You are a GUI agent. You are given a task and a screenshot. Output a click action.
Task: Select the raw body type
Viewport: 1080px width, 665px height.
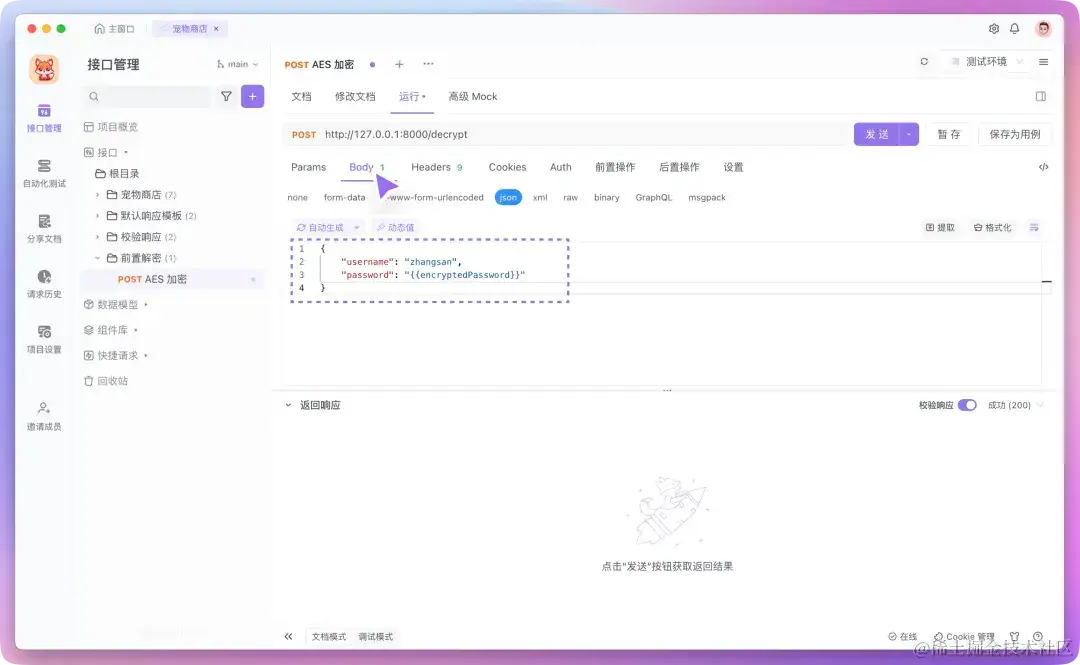570,197
